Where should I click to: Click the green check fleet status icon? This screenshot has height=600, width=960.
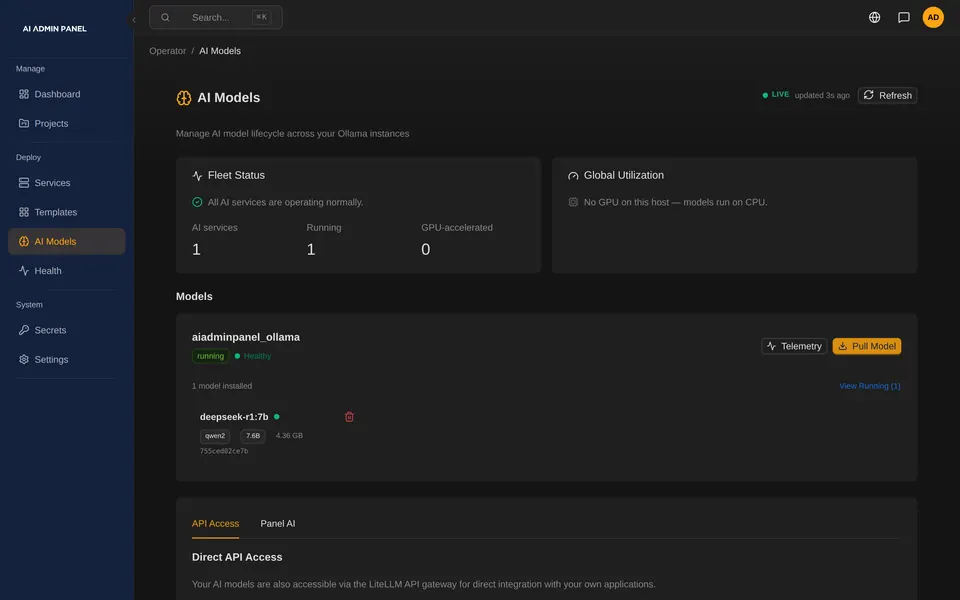[197, 202]
